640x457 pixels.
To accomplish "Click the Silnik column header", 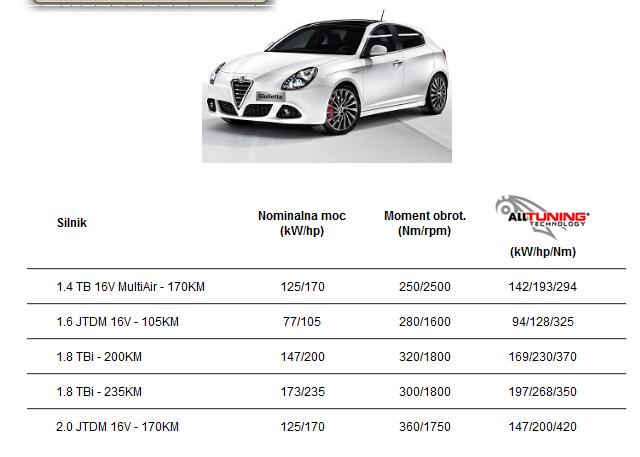I will pyautogui.click(x=72, y=223).
